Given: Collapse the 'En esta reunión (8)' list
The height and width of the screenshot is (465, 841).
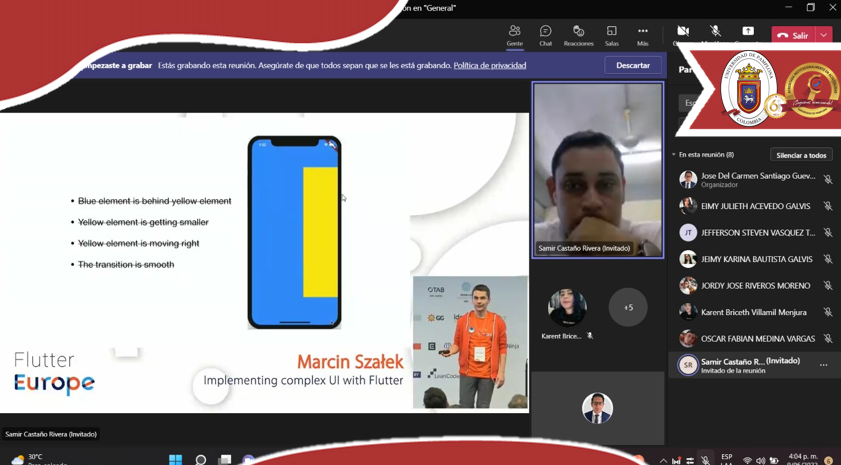Looking at the screenshot, I should [x=674, y=155].
